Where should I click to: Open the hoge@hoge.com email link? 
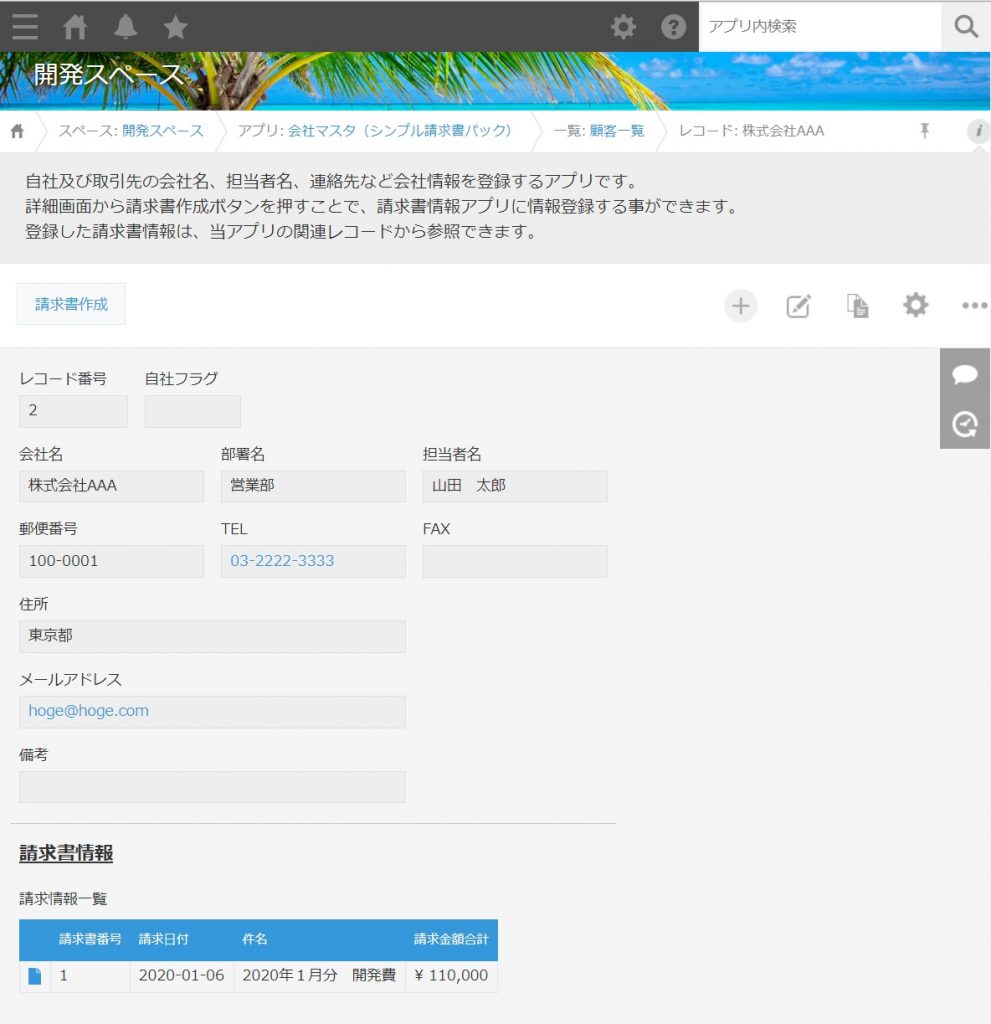[x=89, y=711]
